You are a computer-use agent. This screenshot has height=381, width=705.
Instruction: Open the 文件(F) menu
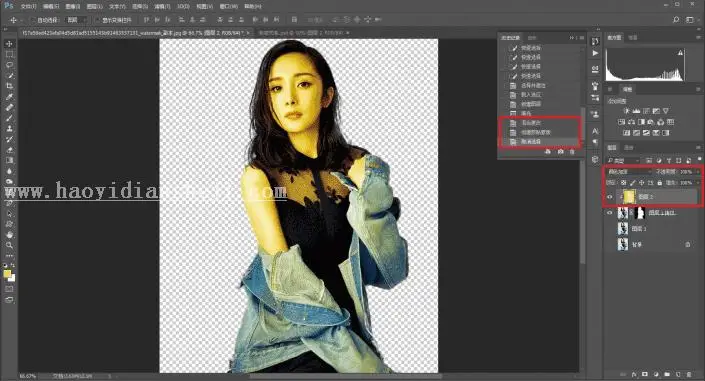click(x=28, y=7)
